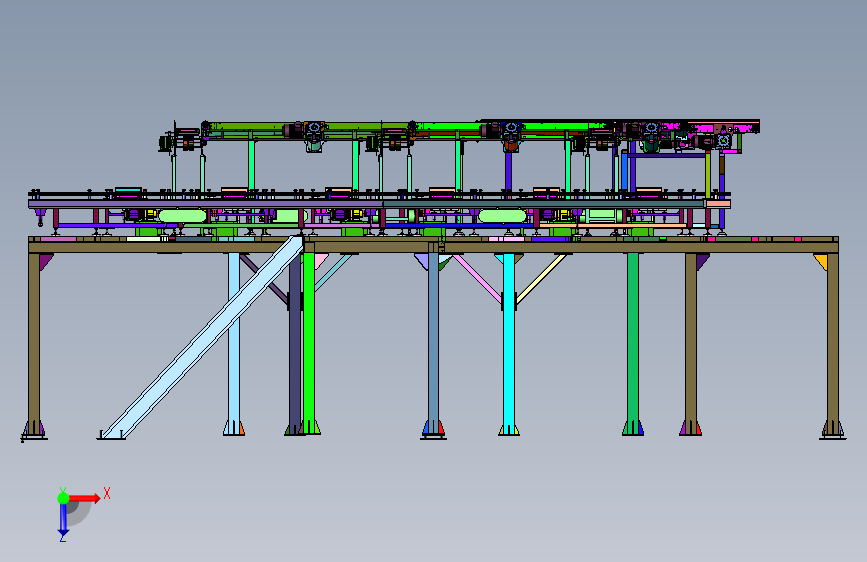The height and width of the screenshot is (562, 867).
Task: Select the far right olive platform leg
Action: (833, 343)
